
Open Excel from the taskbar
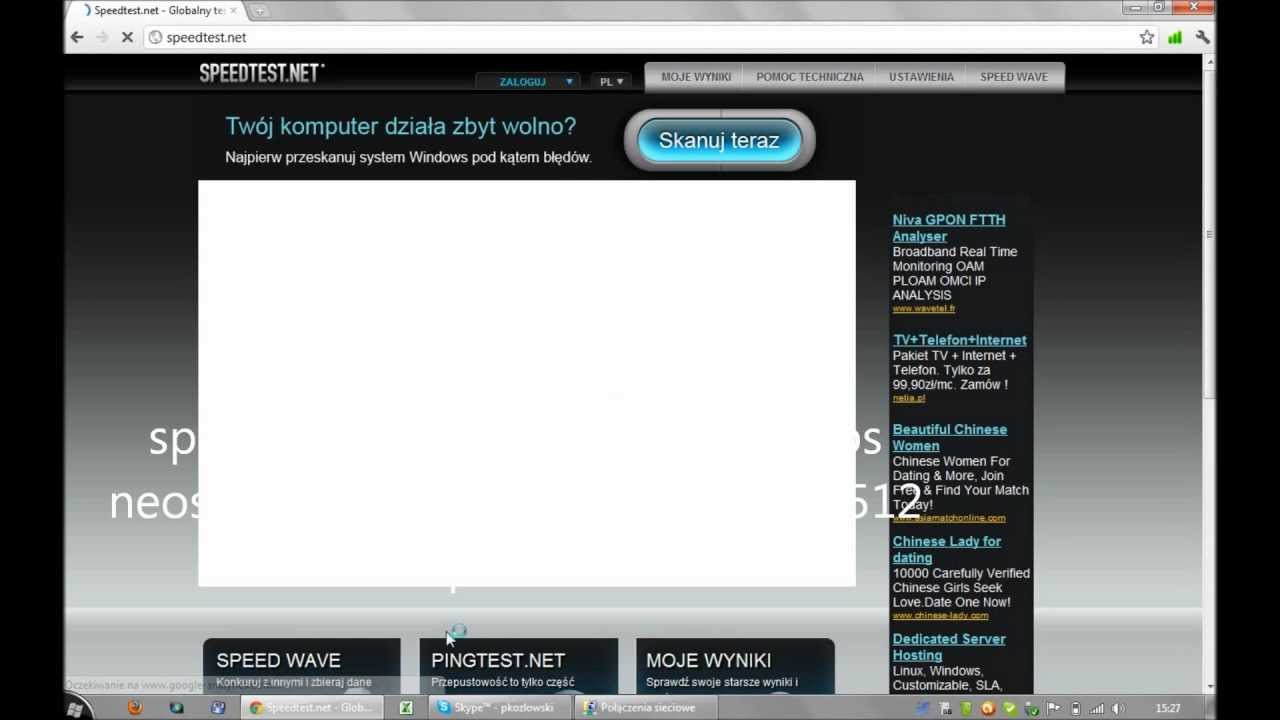pyautogui.click(x=406, y=708)
